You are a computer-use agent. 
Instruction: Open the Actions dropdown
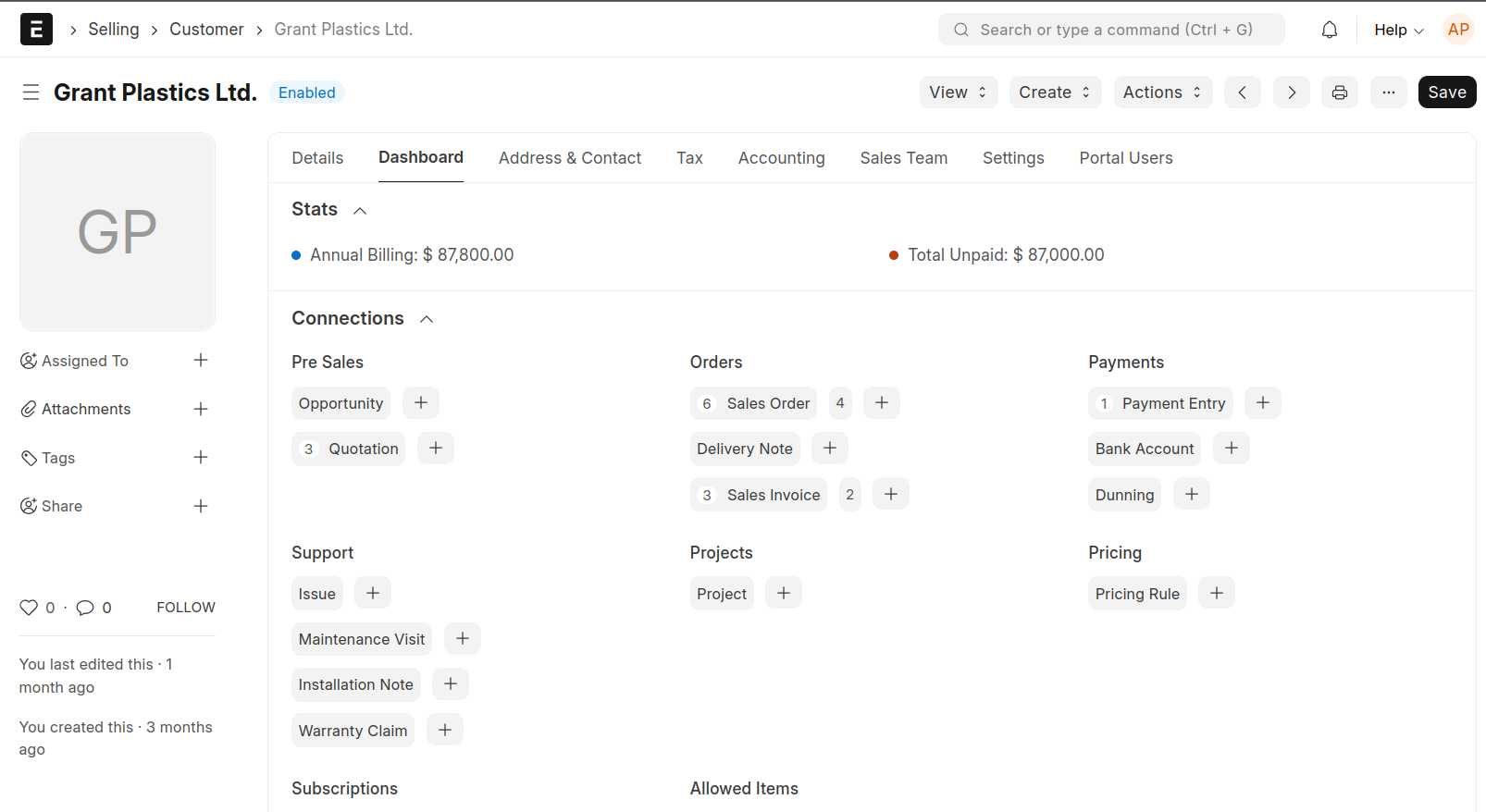coord(1162,92)
